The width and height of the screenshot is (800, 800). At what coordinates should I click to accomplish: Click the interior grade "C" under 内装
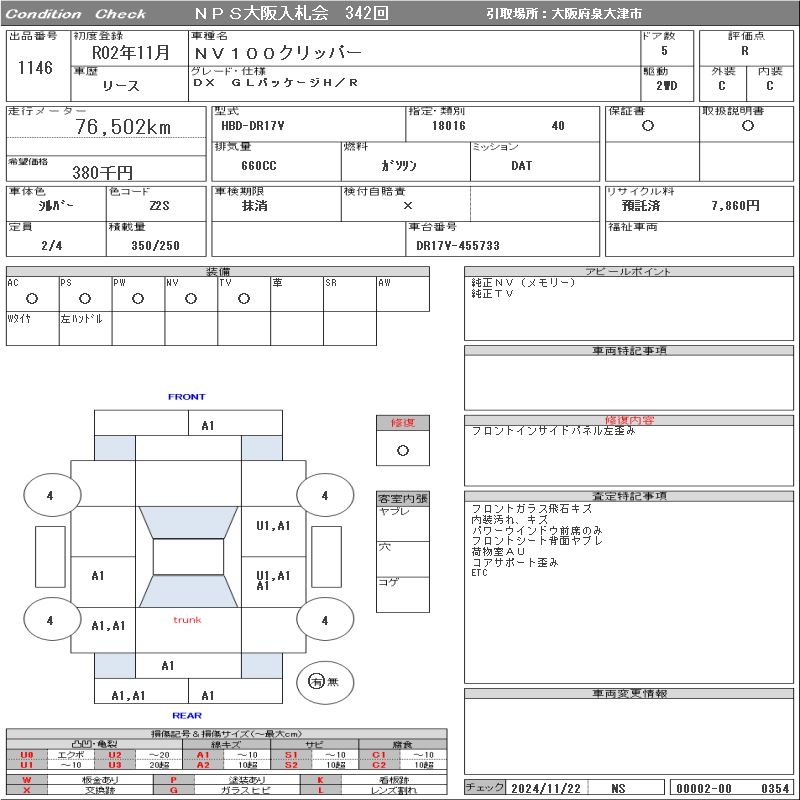point(769,86)
